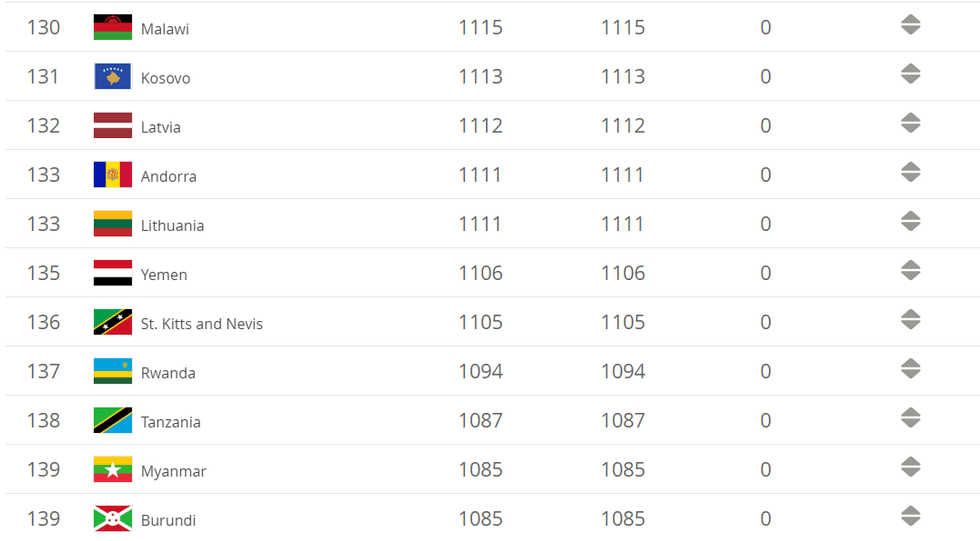Click the Kosovo flag icon
The width and height of the screenshot is (980, 541).
click(x=113, y=76)
